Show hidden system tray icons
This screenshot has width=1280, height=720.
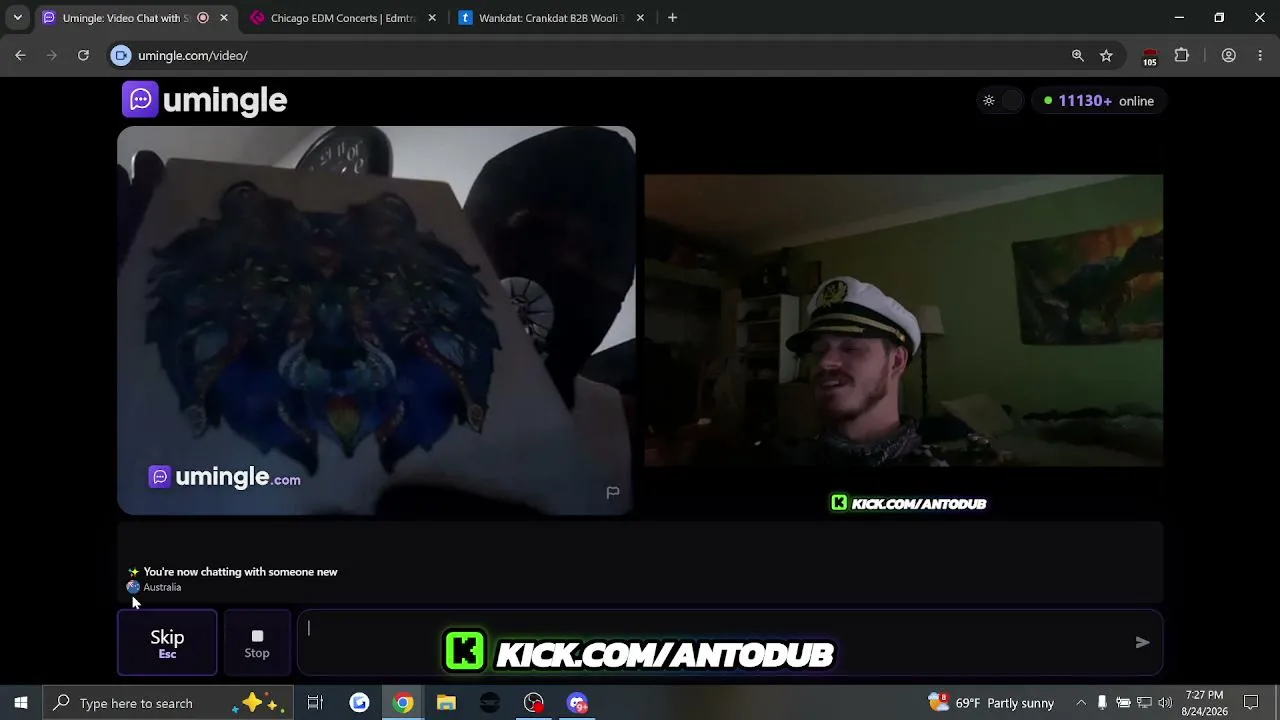pyautogui.click(x=1081, y=703)
